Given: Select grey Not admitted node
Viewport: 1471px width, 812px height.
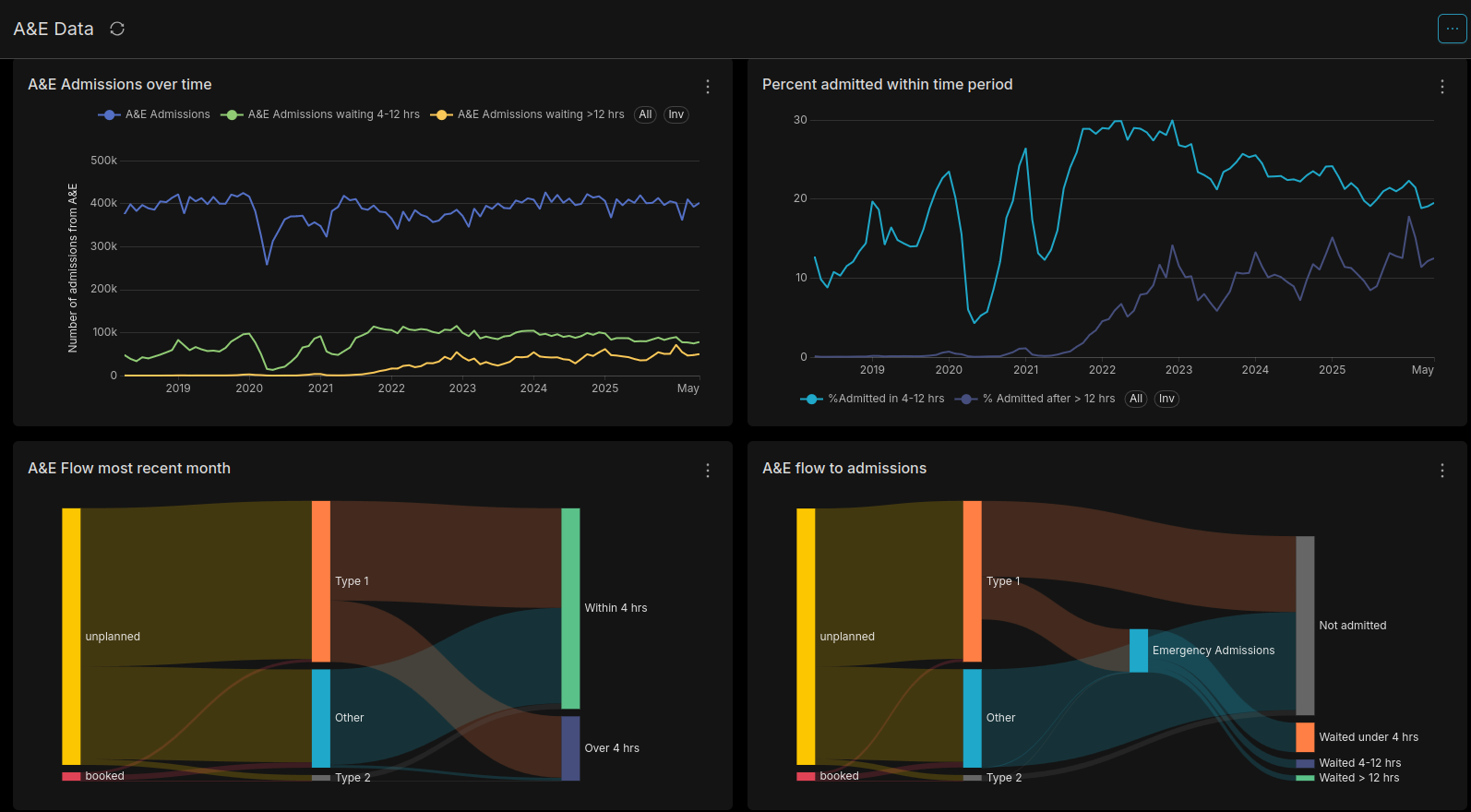Looking at the screenshot, I should pyautogui.click(x=1305, y=626).
